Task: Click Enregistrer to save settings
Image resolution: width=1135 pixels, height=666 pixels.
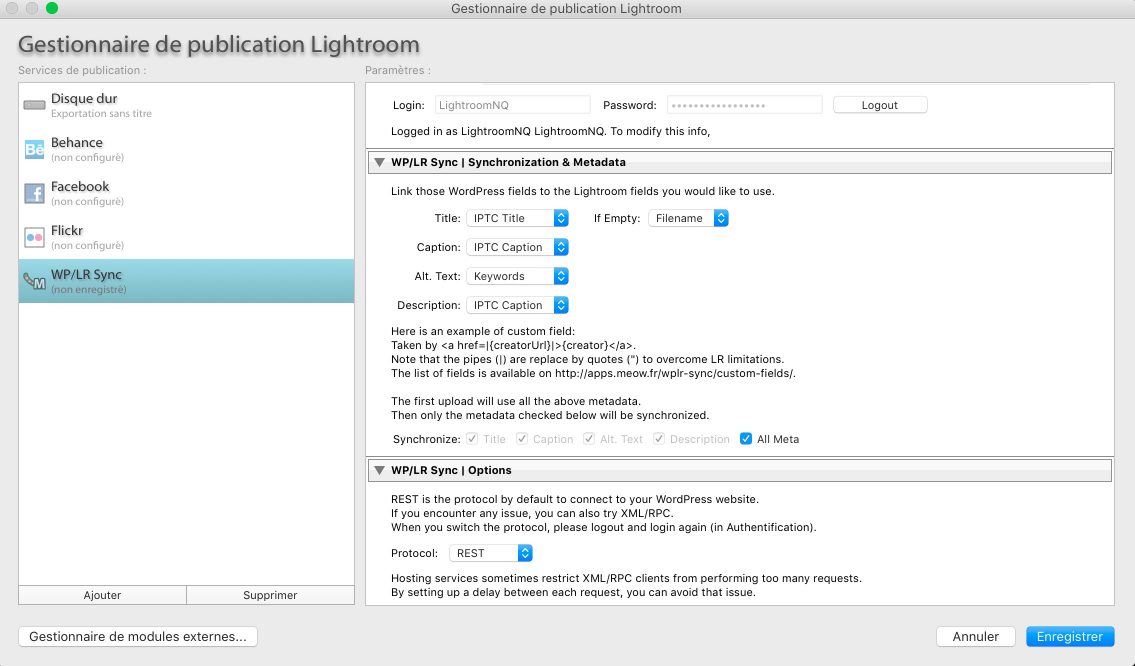Action: [1070, 636]
